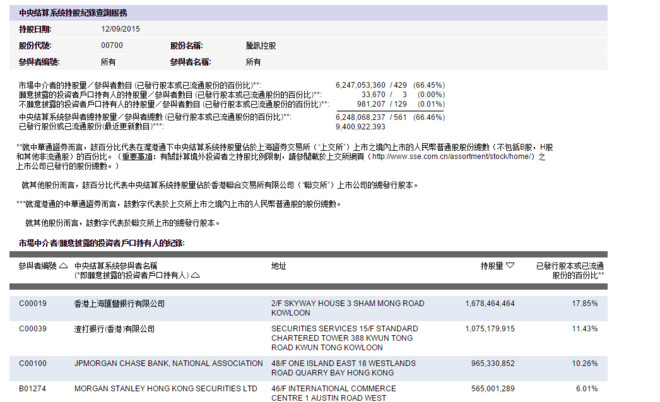Click 香港上海匯豐銀行有限公司 participant name
This screenshot has width=660, height=402.
point(119,303)
